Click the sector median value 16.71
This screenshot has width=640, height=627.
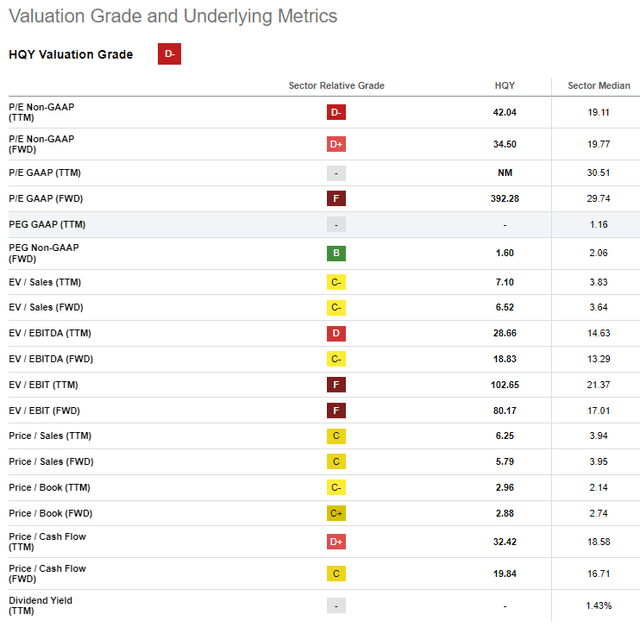point(599,574)
